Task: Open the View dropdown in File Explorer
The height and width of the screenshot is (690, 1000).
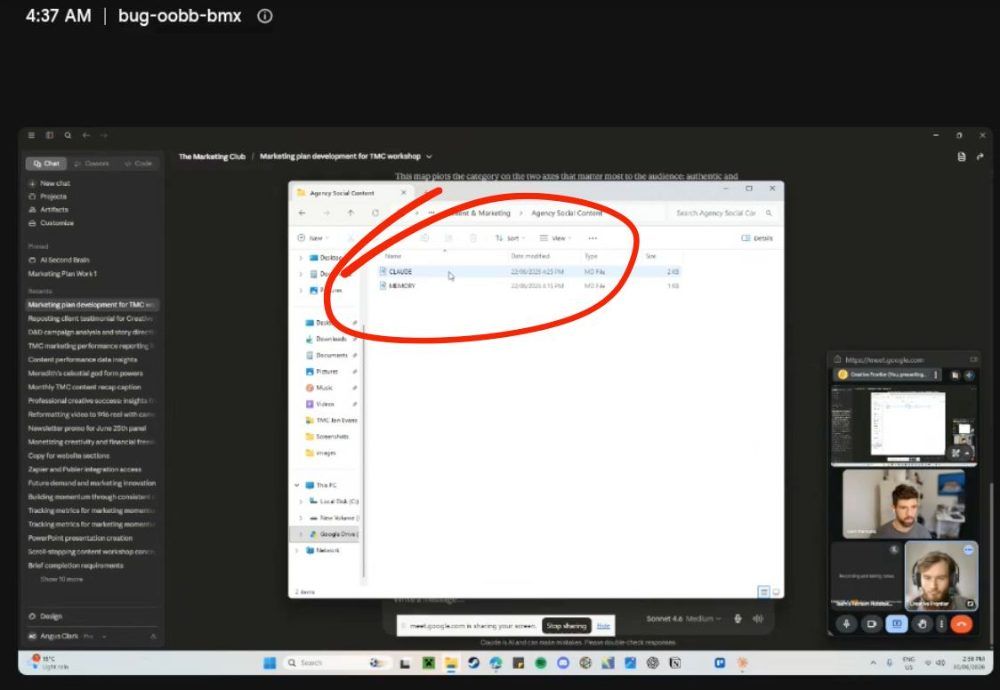Action: pyautogui.click(x=555, y=238)
